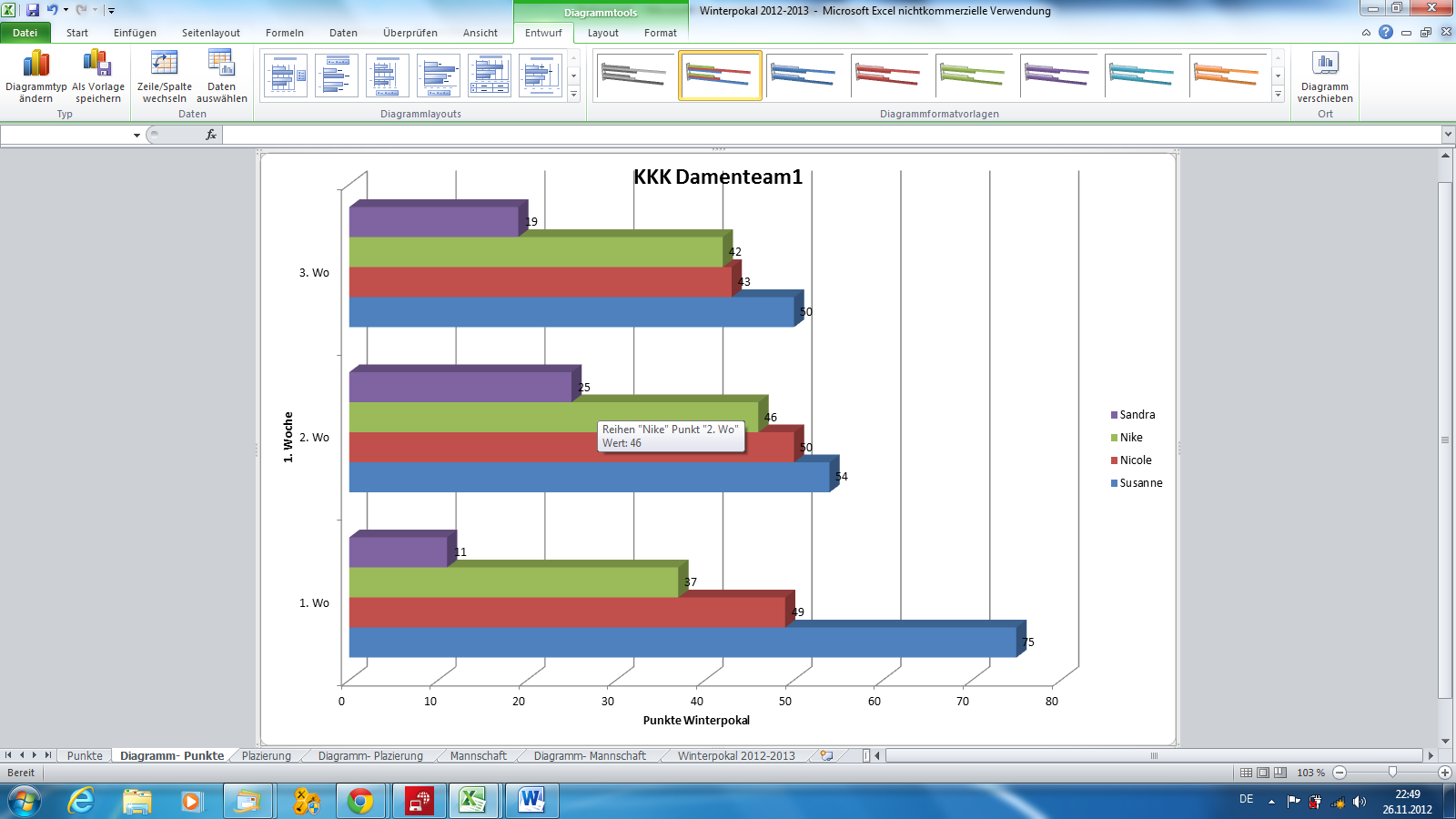Select the sixth chart layout thumbnail
Screen dimensions: 1456x819
[541, 76]
